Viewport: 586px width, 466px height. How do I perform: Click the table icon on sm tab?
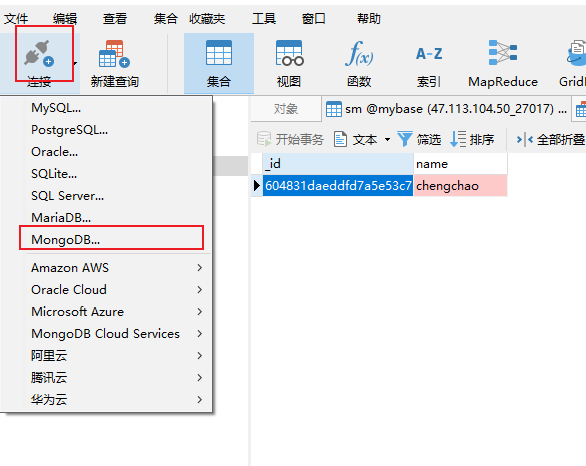333,109
